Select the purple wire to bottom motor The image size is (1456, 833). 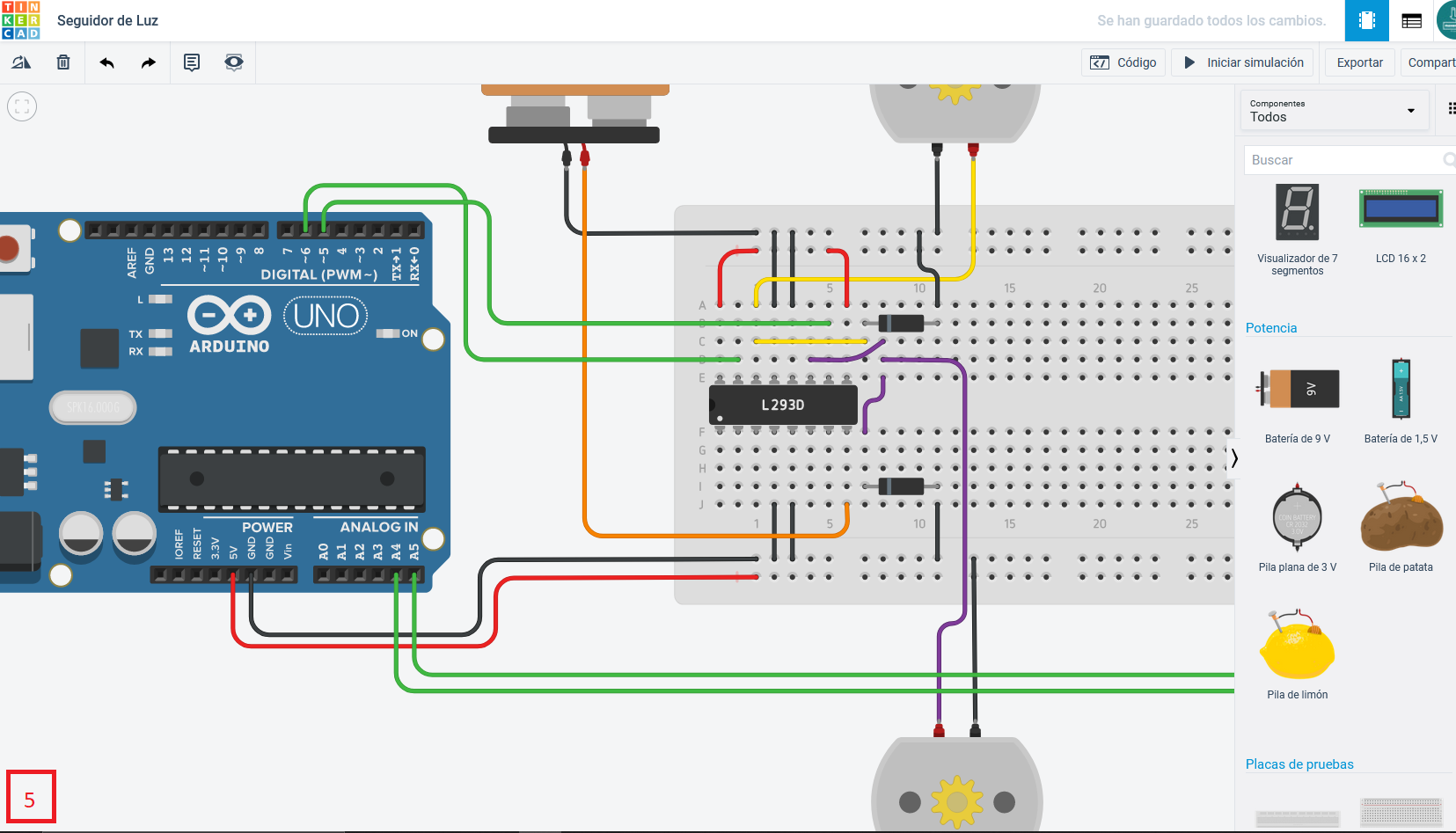965,493
